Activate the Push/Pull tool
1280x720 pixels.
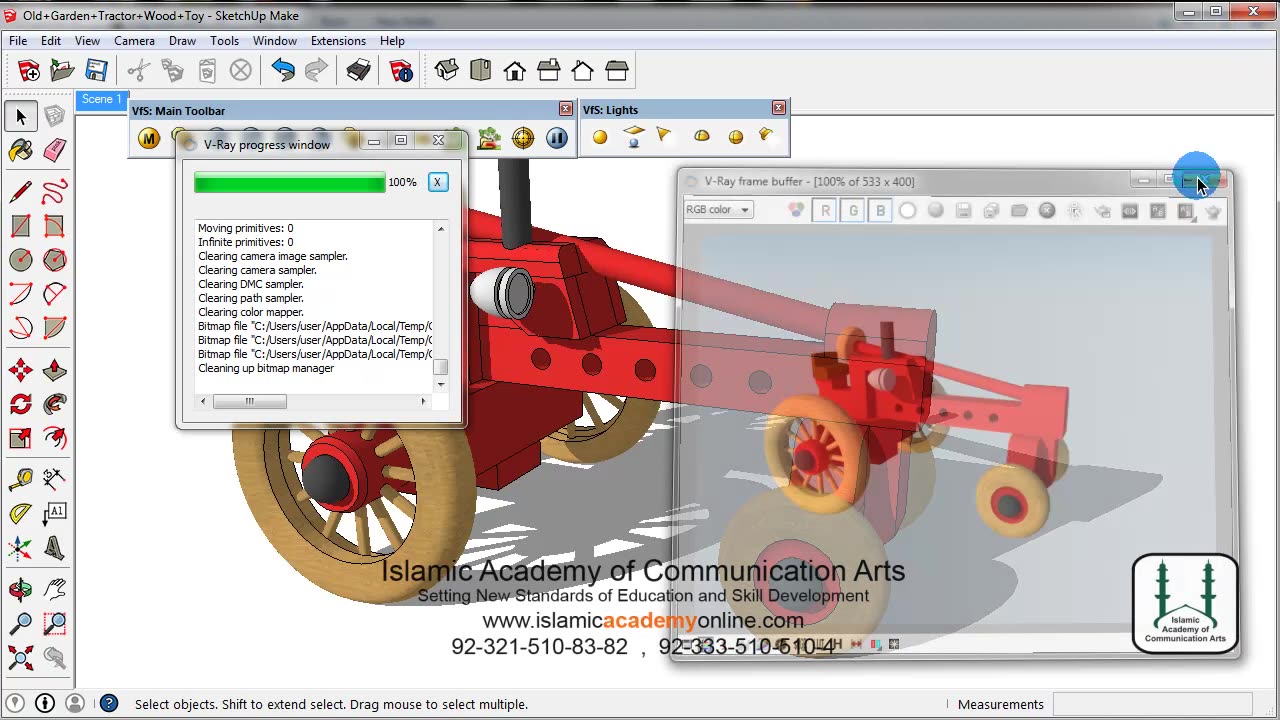tap(55, 370)
